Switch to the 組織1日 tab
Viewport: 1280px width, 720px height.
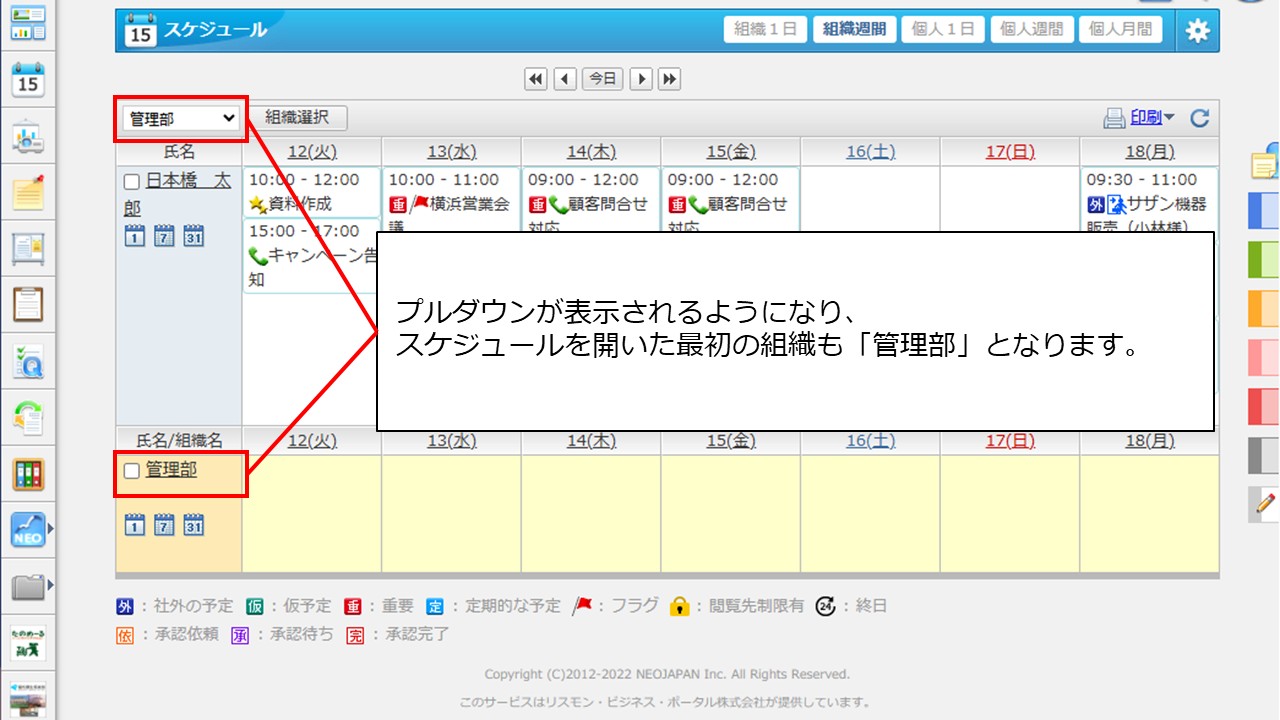pyautogui.click(x=765, y=30)
